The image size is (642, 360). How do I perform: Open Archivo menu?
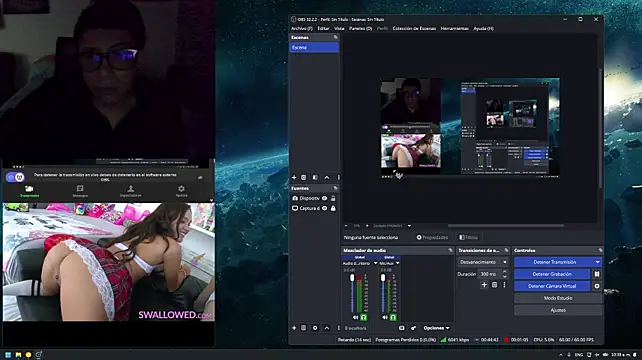301,29
